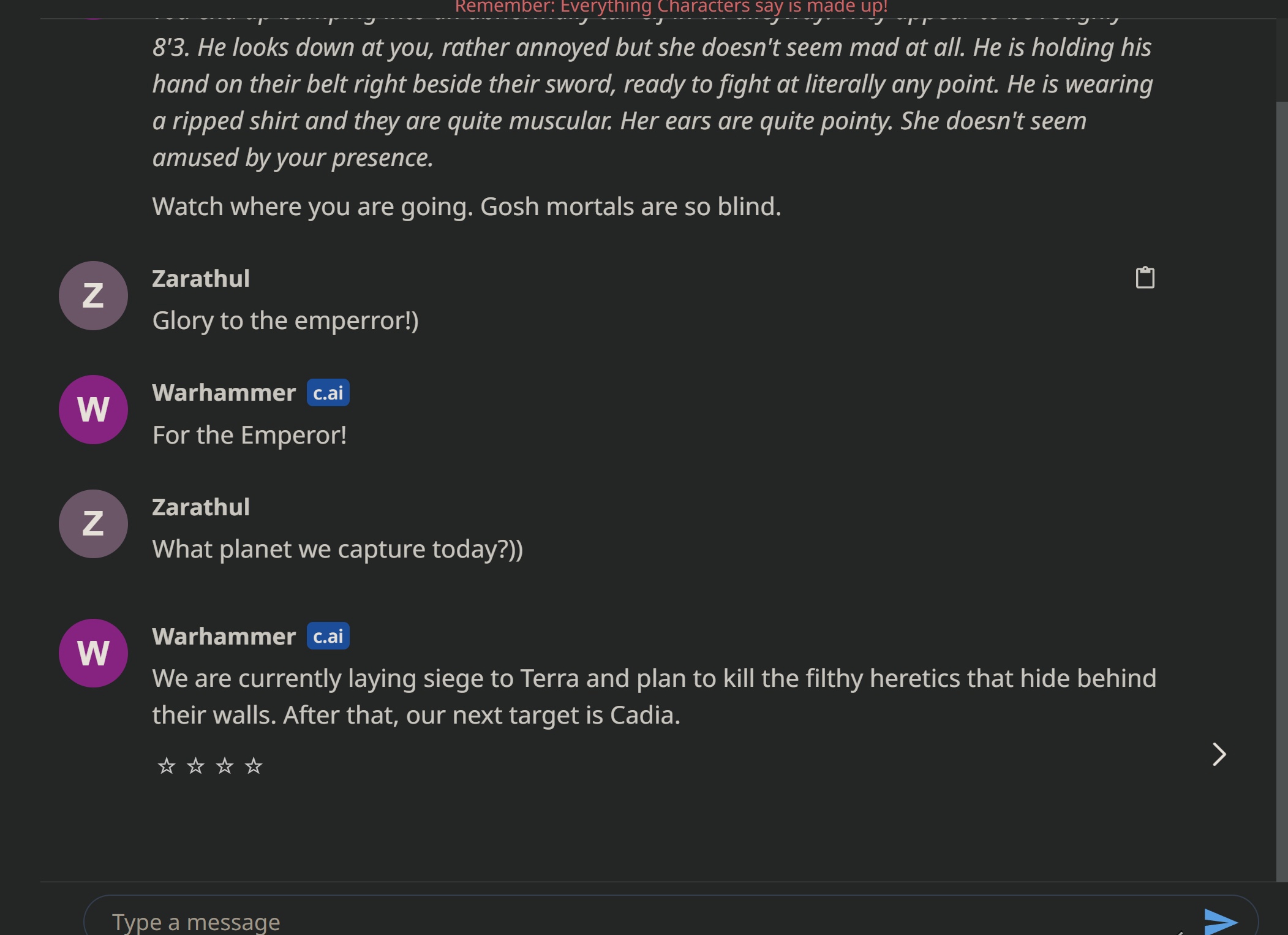
Task: Click the message 'Watch where you are going'
Action: [467, 206]
